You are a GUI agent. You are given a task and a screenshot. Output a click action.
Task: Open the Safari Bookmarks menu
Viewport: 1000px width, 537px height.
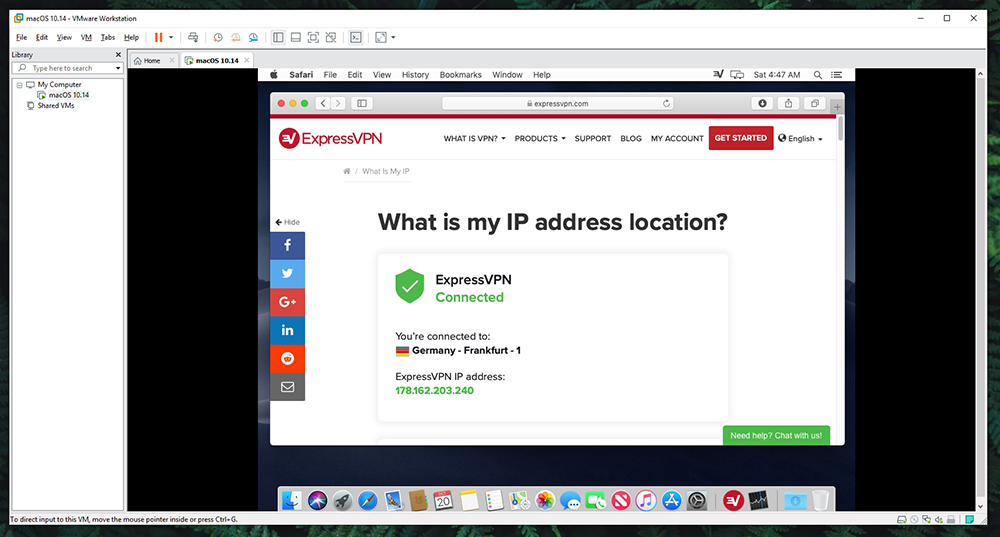(x=460, y=75)
